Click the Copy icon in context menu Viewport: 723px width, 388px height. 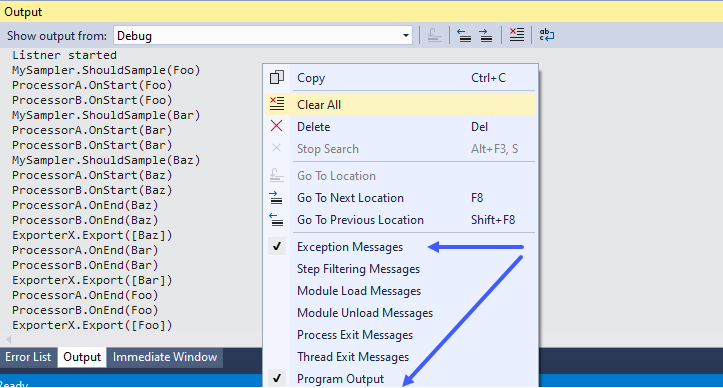(x=277, y=78)
